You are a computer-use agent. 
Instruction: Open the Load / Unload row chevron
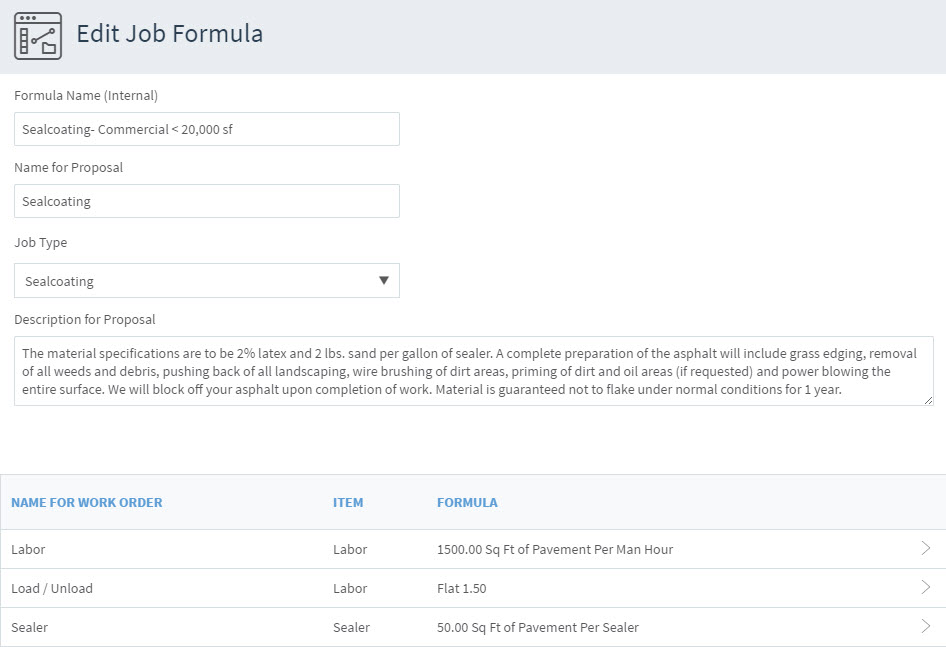tap(925, 587)
